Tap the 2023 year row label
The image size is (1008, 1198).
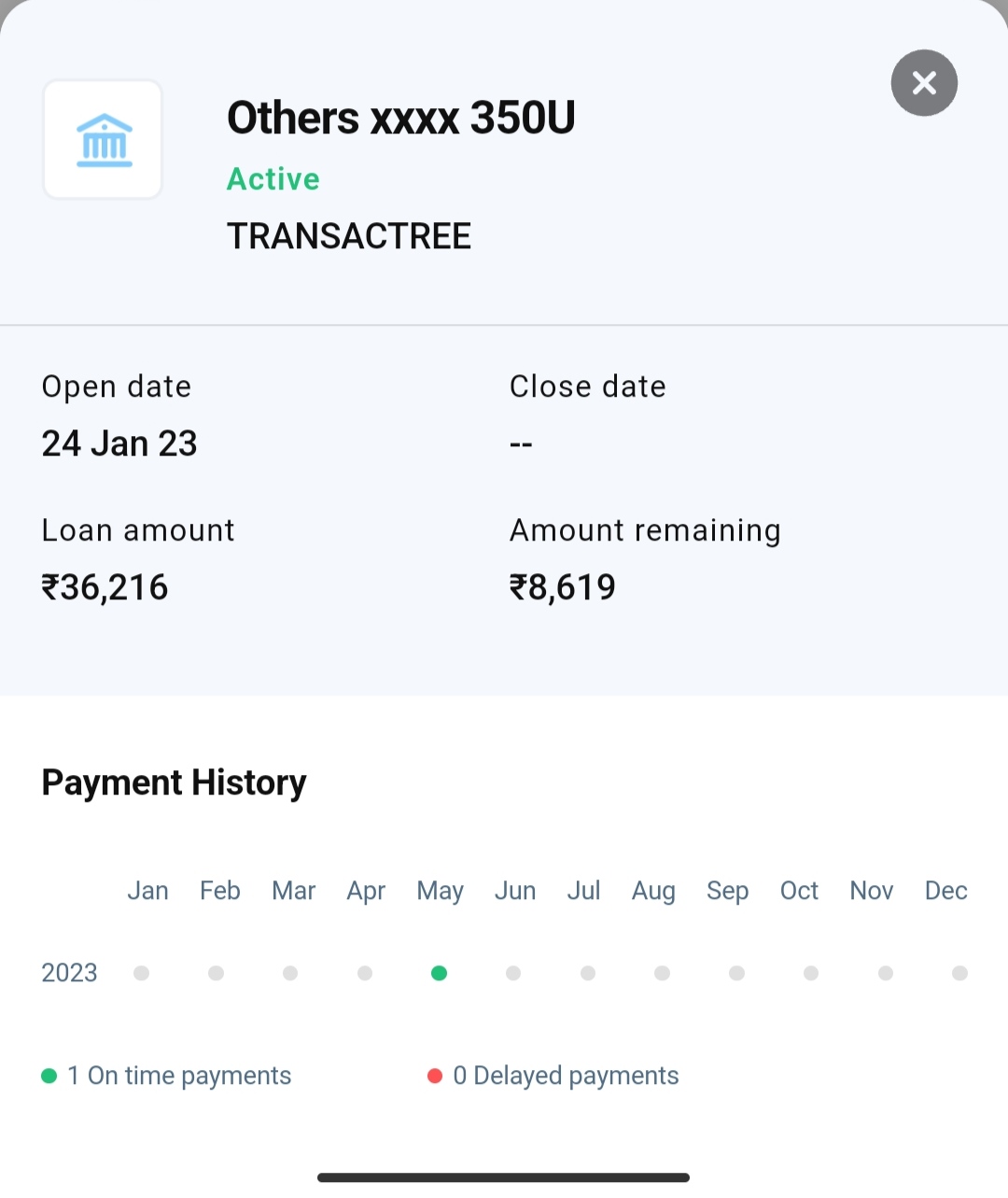[x=69, y=973]
